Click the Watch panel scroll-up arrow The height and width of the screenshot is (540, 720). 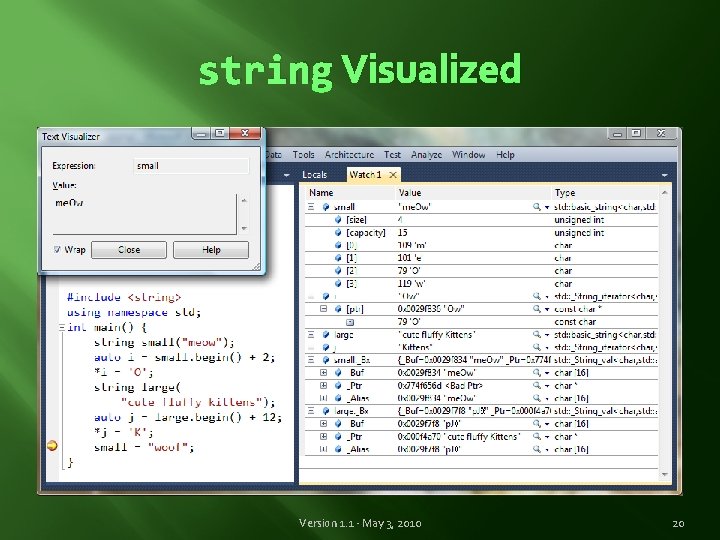664,193
